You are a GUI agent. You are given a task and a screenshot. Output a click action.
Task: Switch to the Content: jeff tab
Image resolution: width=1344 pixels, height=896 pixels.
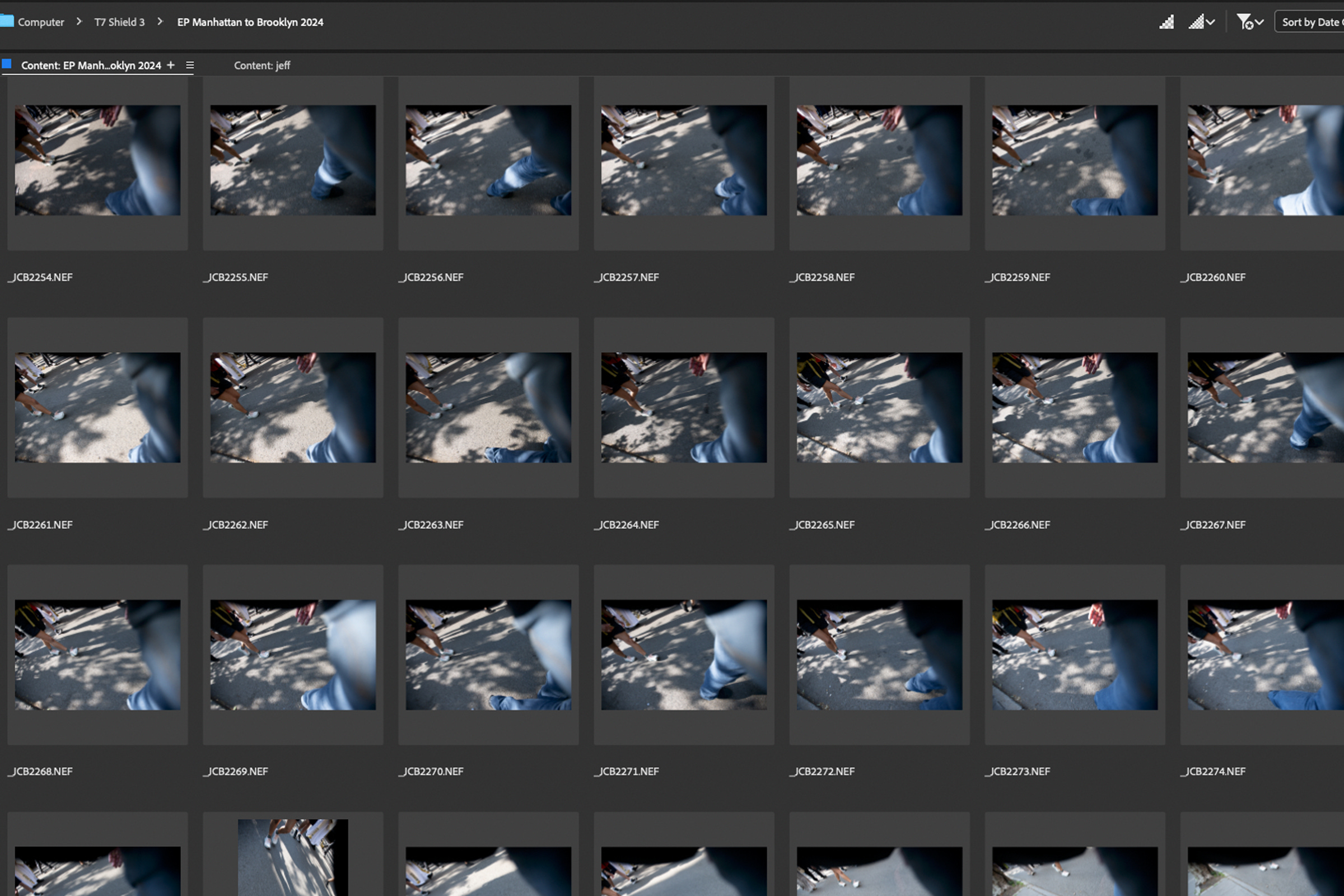262,66
